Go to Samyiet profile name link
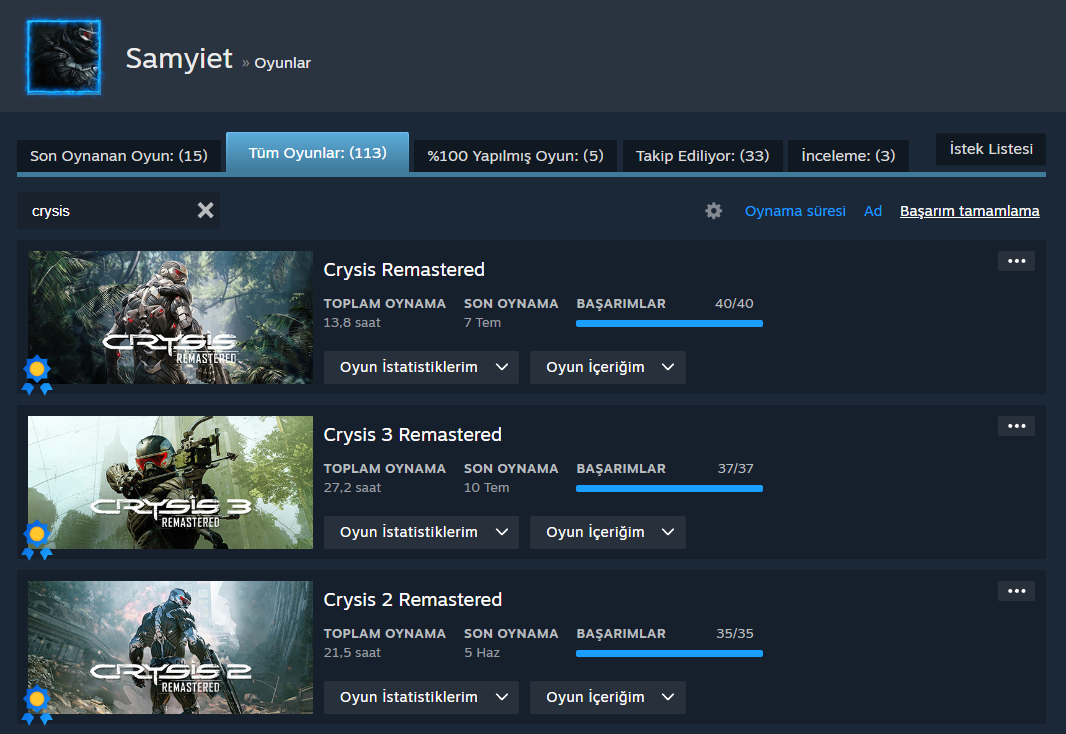Viewport: 1066px width, 734px height. [179, 58]
